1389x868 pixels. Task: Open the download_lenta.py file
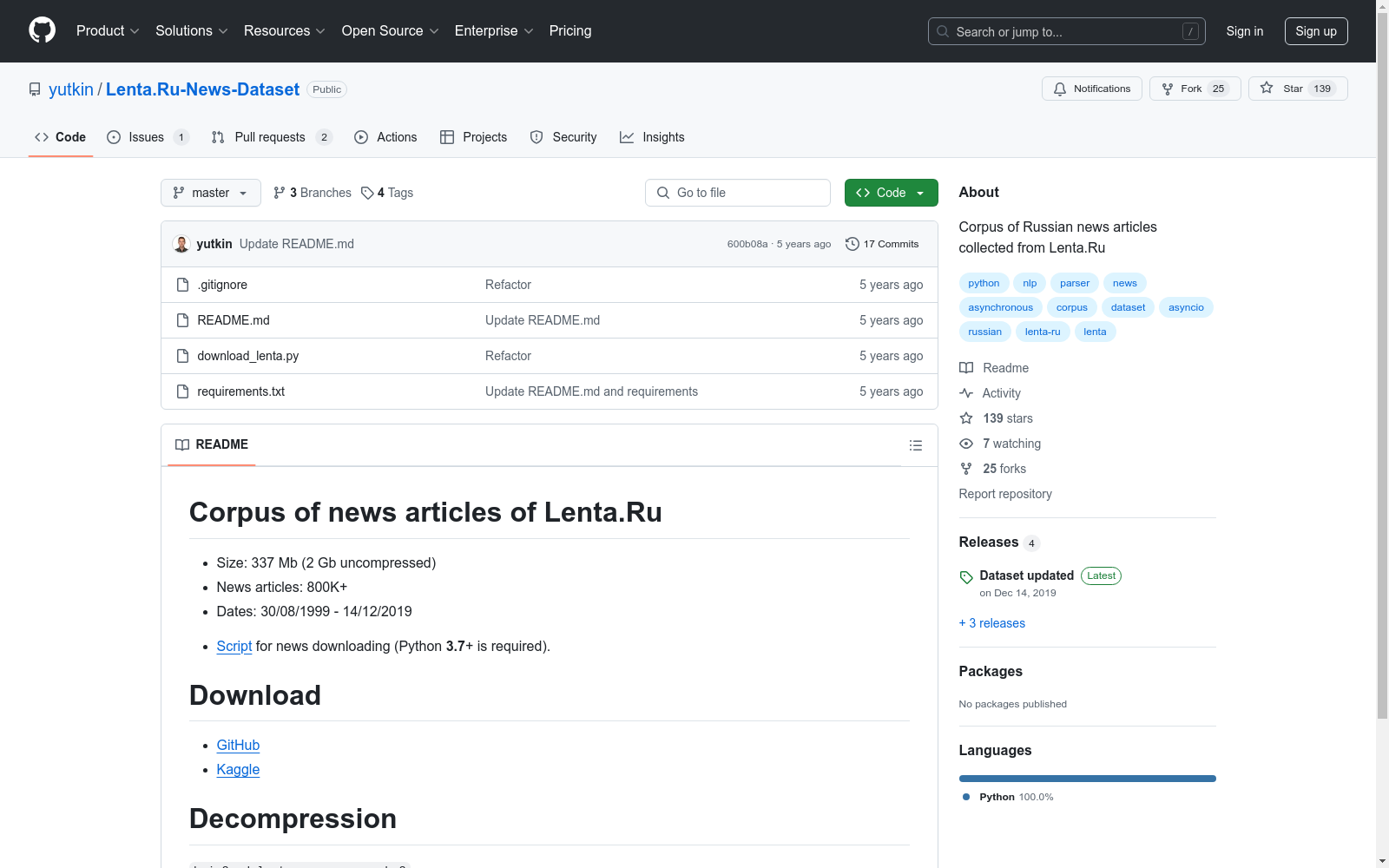248,356
